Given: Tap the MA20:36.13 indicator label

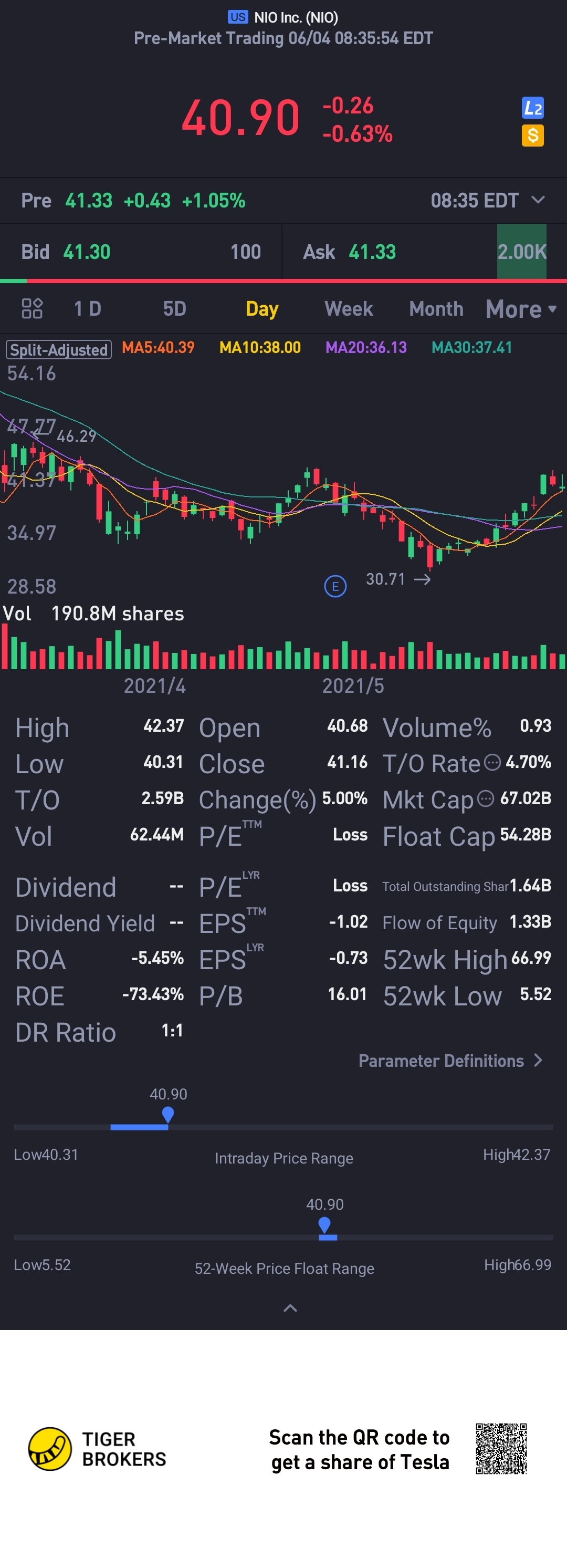Looking at the screenshot, I should [x=365, y=348].
